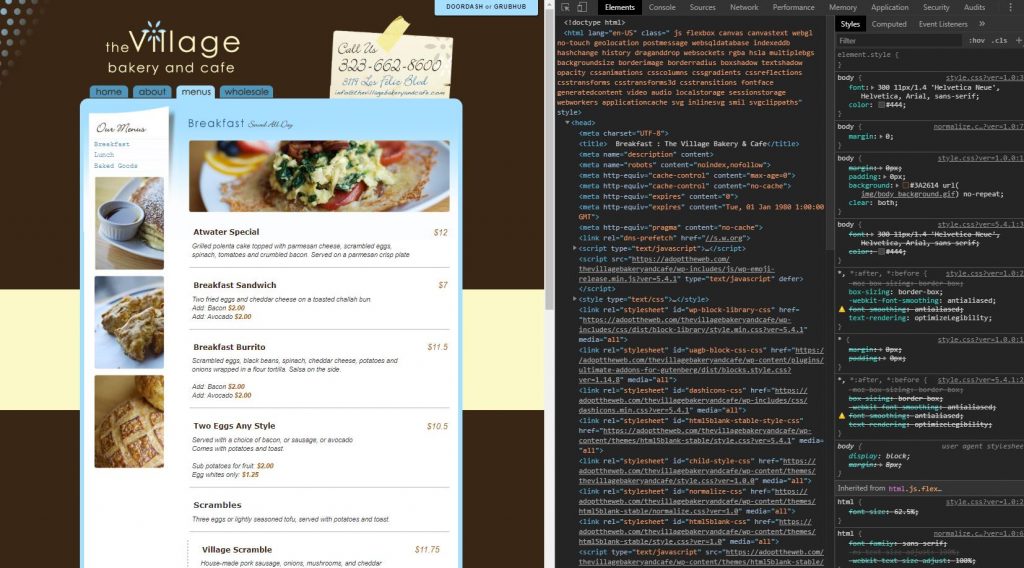Switch to the Console tab

click(x=662, y=7)
